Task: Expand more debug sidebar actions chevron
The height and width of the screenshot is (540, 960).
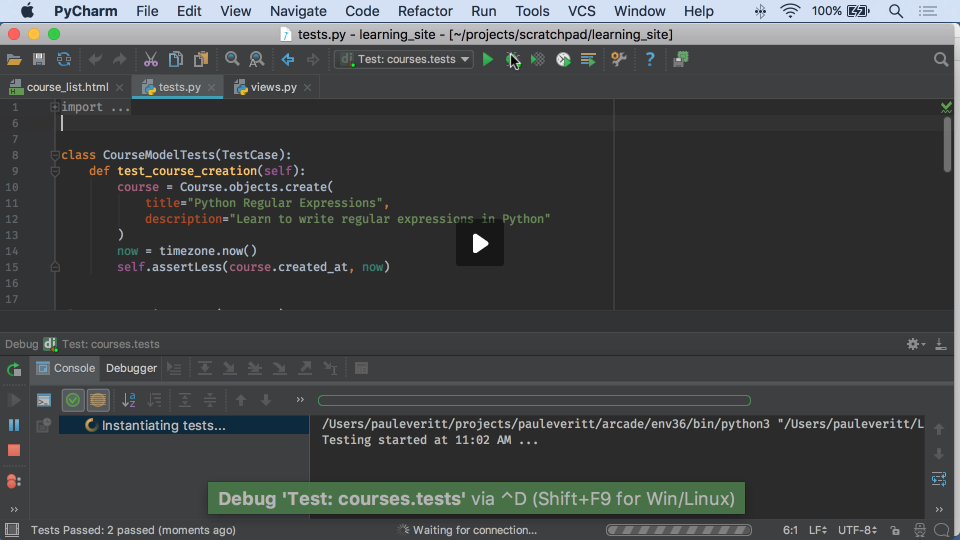Action: (13, 509)
